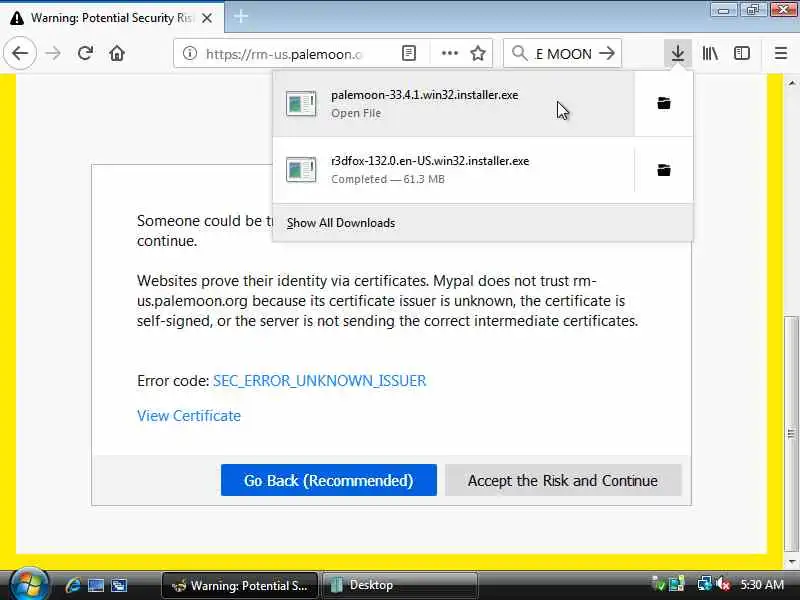Open the page actions three-dot menu

coord(449,53)
